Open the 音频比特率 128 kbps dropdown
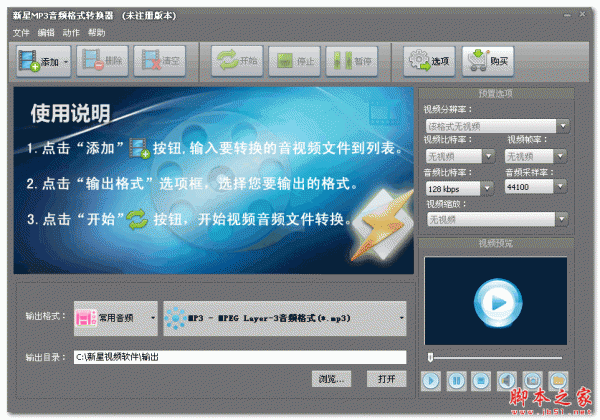This screenshot has height=420, width=600. point(487,188)
